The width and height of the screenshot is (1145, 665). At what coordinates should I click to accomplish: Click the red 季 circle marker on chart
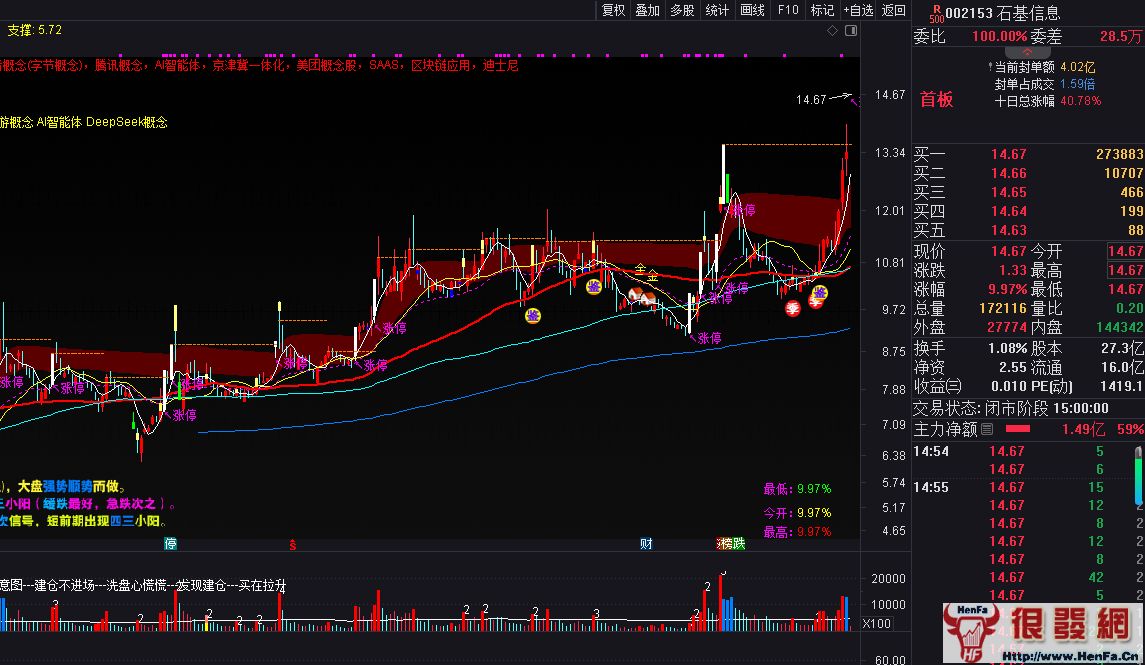[x=792, y=308]
